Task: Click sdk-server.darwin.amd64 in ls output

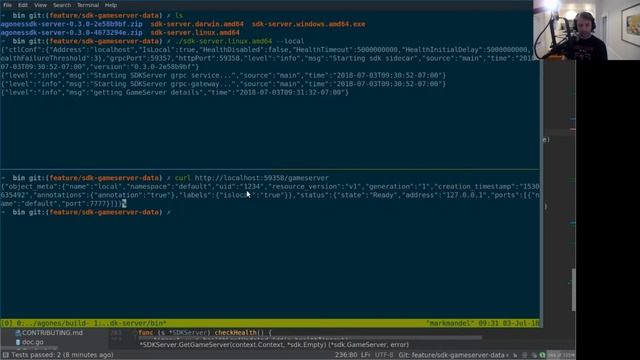Action: click(x=197, y=24)
